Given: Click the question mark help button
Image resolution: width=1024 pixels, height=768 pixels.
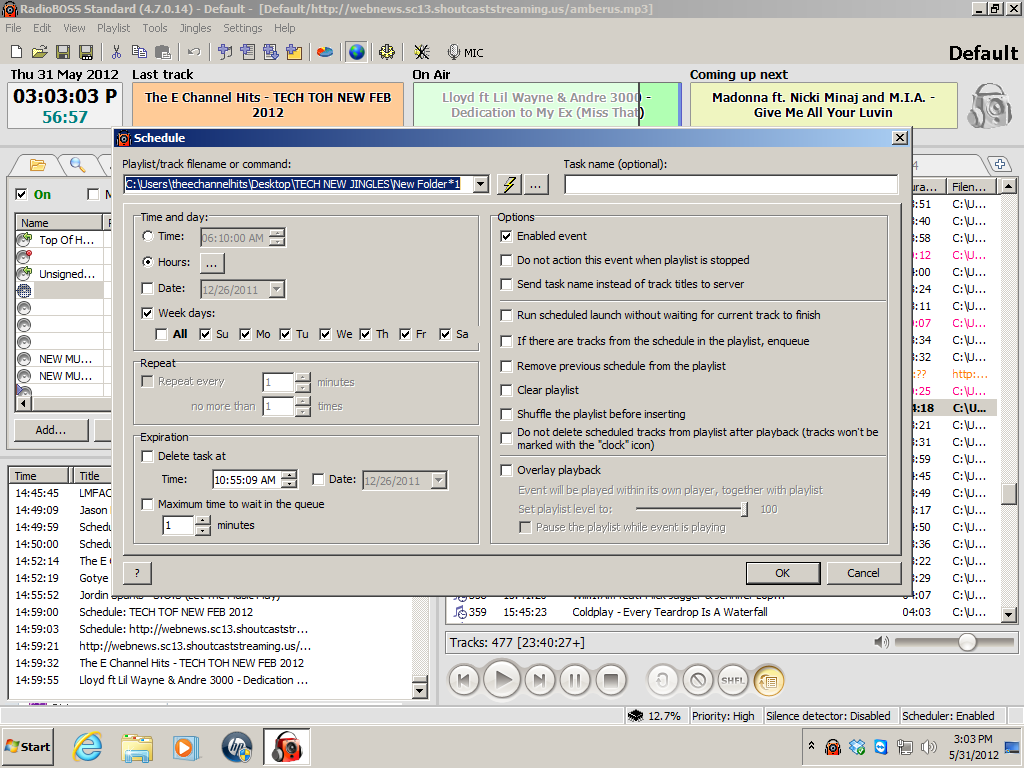Looking at the screenshot, I should tap(137, 573).
